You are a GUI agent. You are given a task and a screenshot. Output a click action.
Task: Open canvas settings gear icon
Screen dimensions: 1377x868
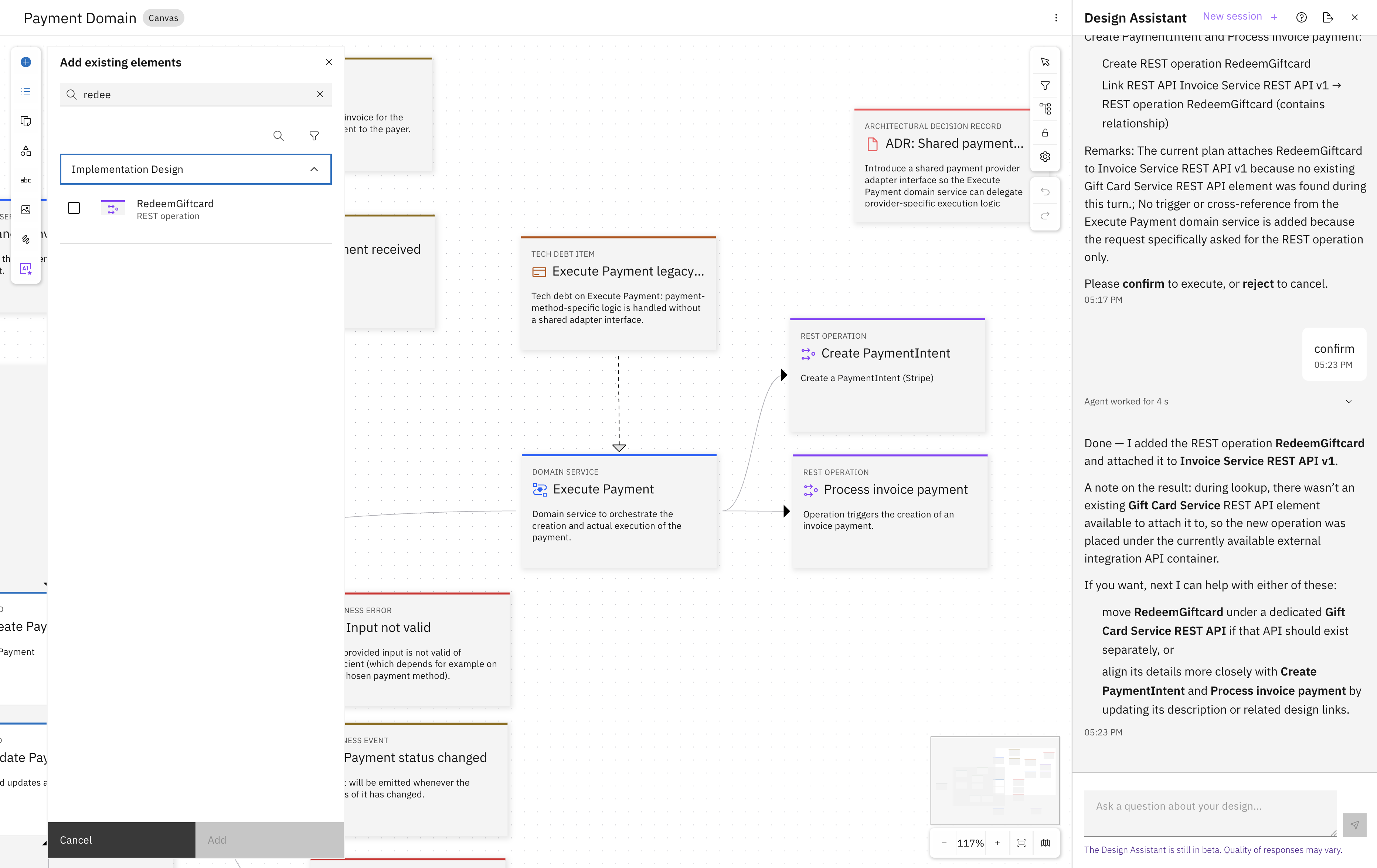pyautogui.click(x=1045, y=156)
